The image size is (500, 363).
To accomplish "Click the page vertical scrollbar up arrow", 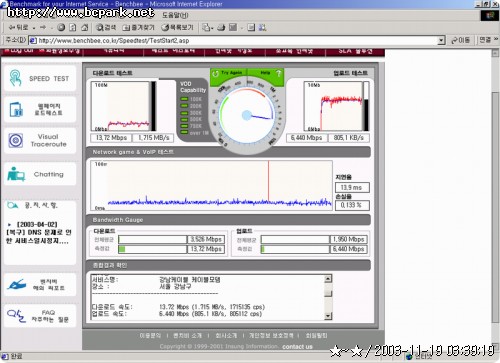I will pos(495,53).
